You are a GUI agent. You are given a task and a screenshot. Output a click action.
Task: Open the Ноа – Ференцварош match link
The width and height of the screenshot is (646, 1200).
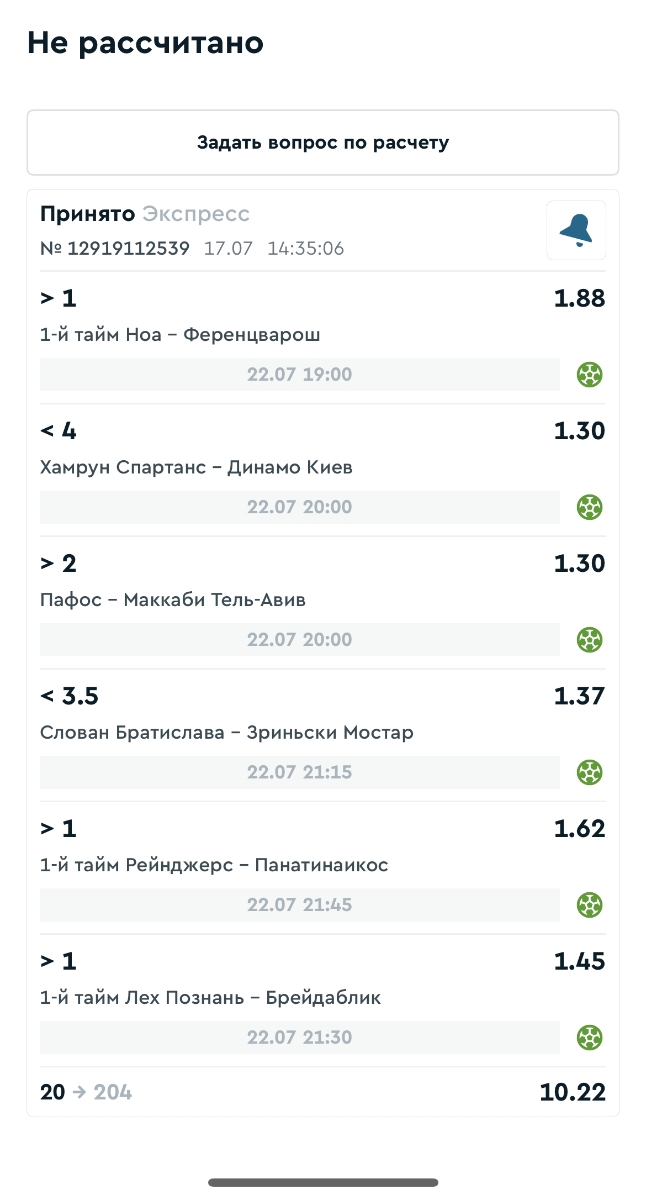tap(180, 335)
